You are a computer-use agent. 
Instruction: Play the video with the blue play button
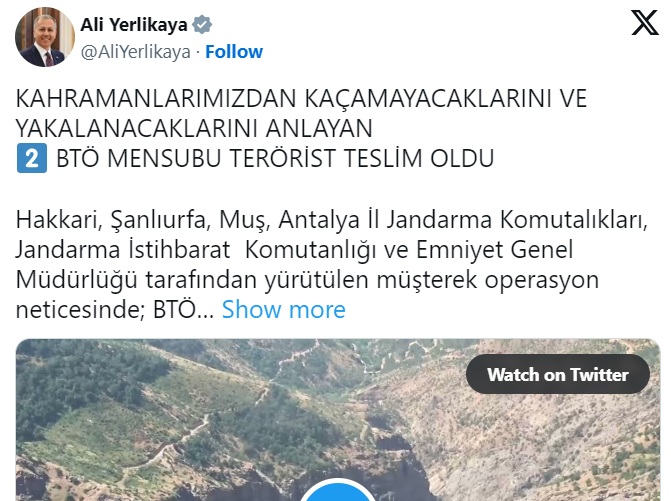pyautogui.click(x=338, y=491)
